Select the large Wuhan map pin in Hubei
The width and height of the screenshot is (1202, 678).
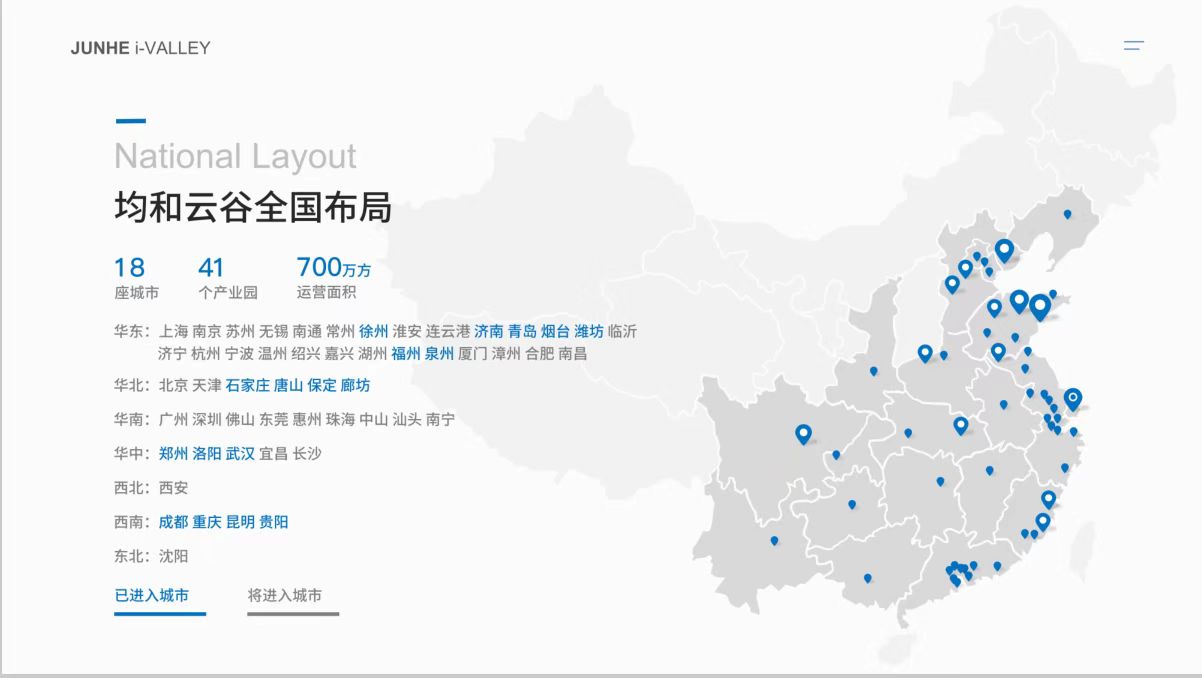[x=961, y=425]
